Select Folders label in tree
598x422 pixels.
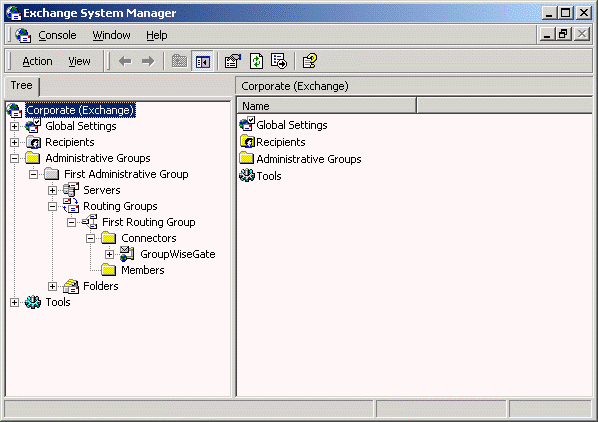[x=101, y=286]
